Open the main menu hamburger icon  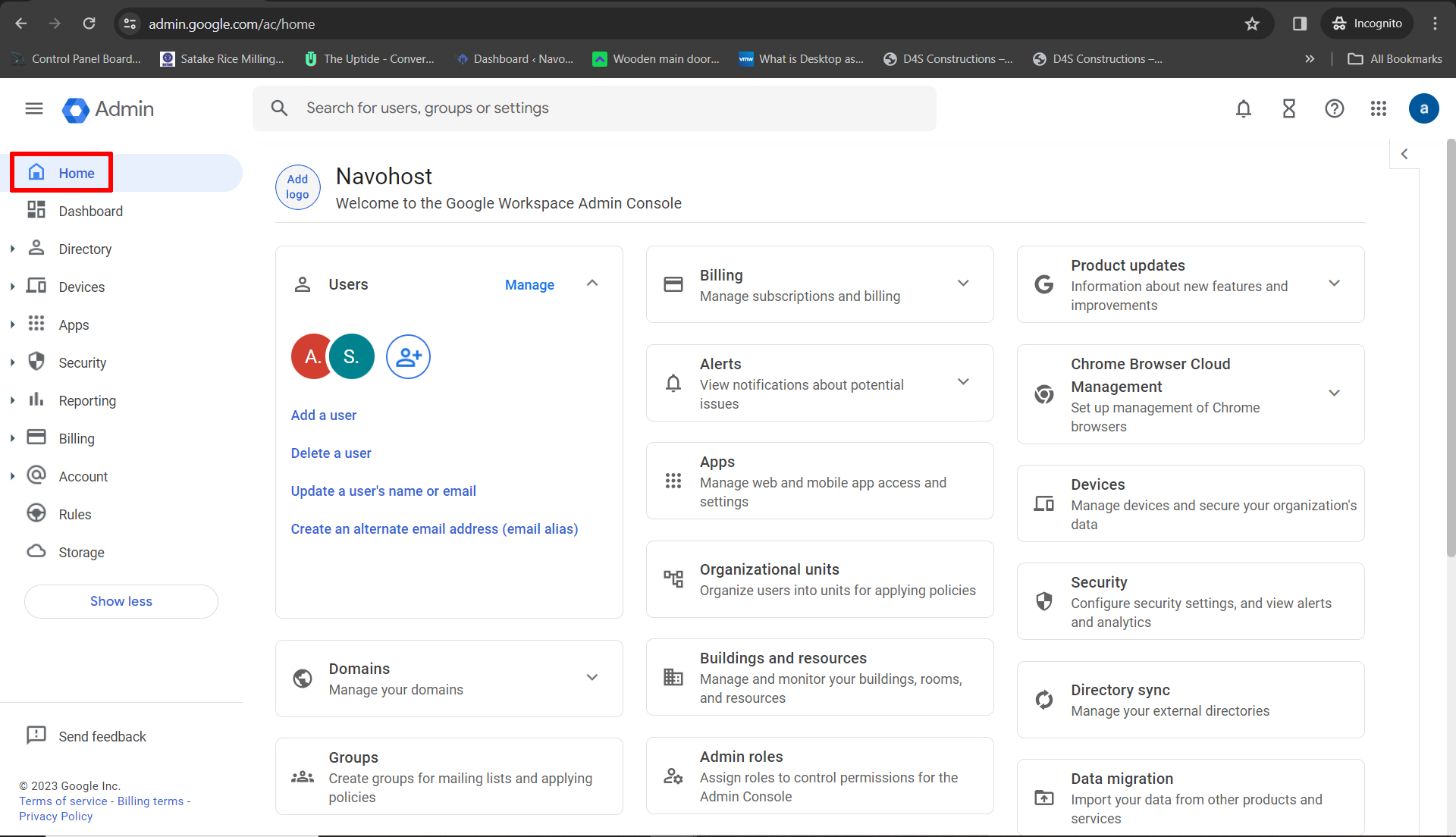(34, 108)
